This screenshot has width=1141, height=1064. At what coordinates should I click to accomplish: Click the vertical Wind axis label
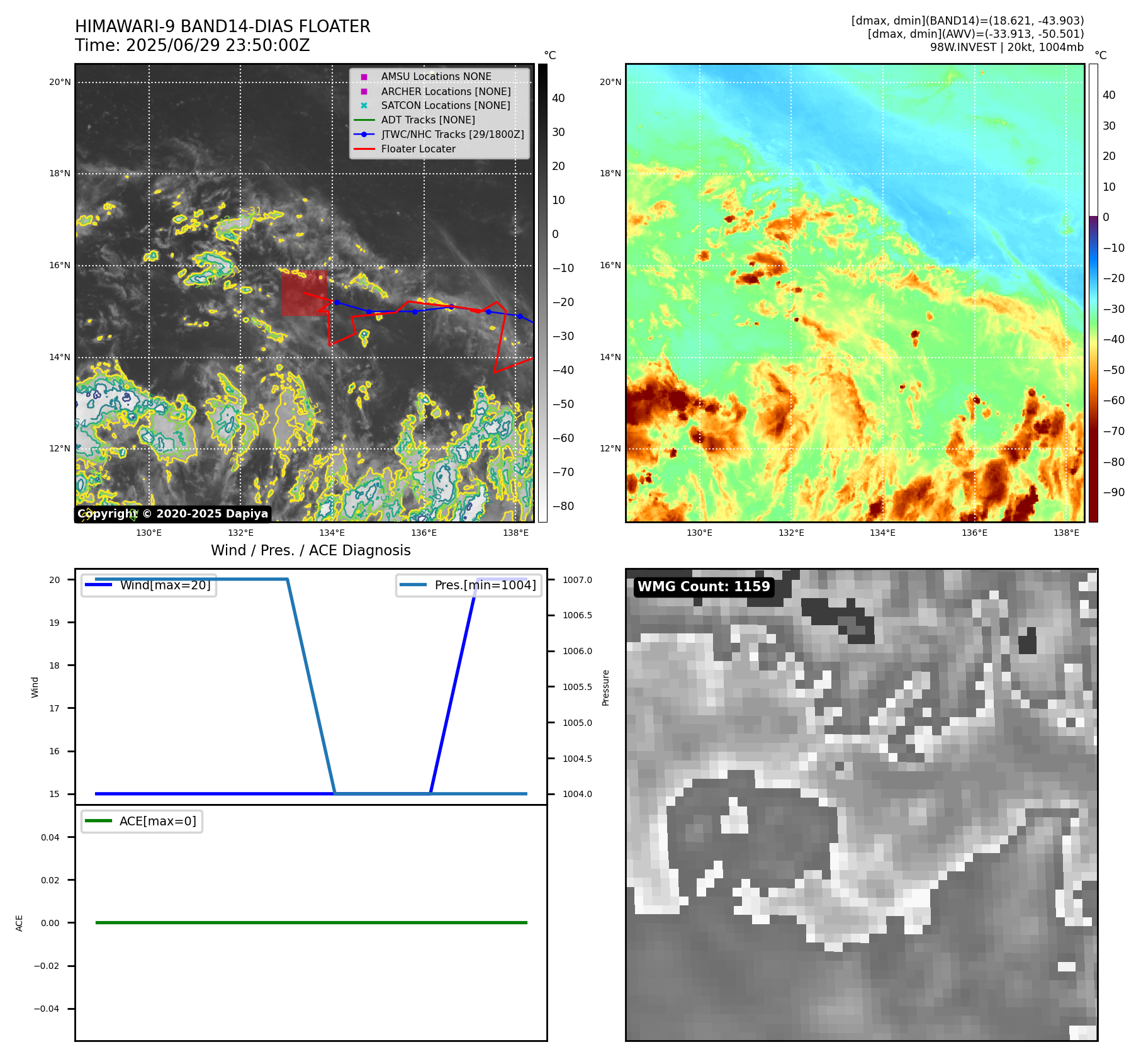tap(35, 688)
